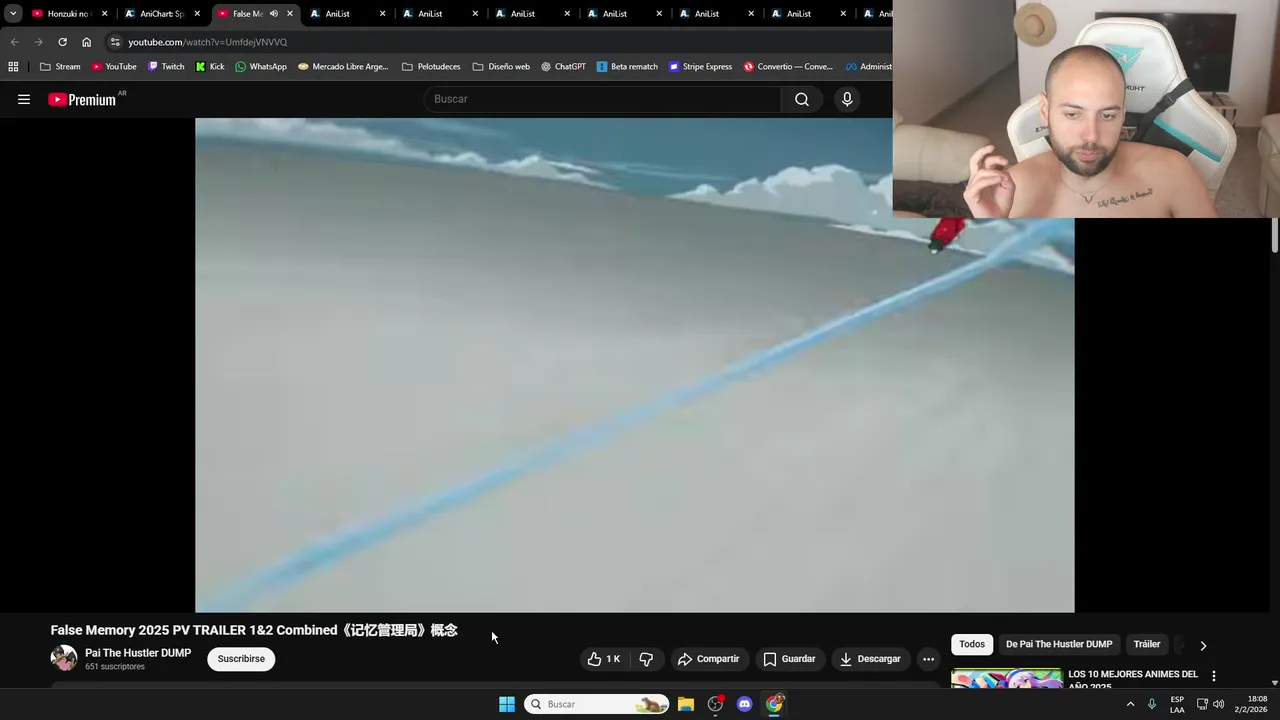Click the address bar URL
Screen dimensions: 1280x720
point(207,42)
